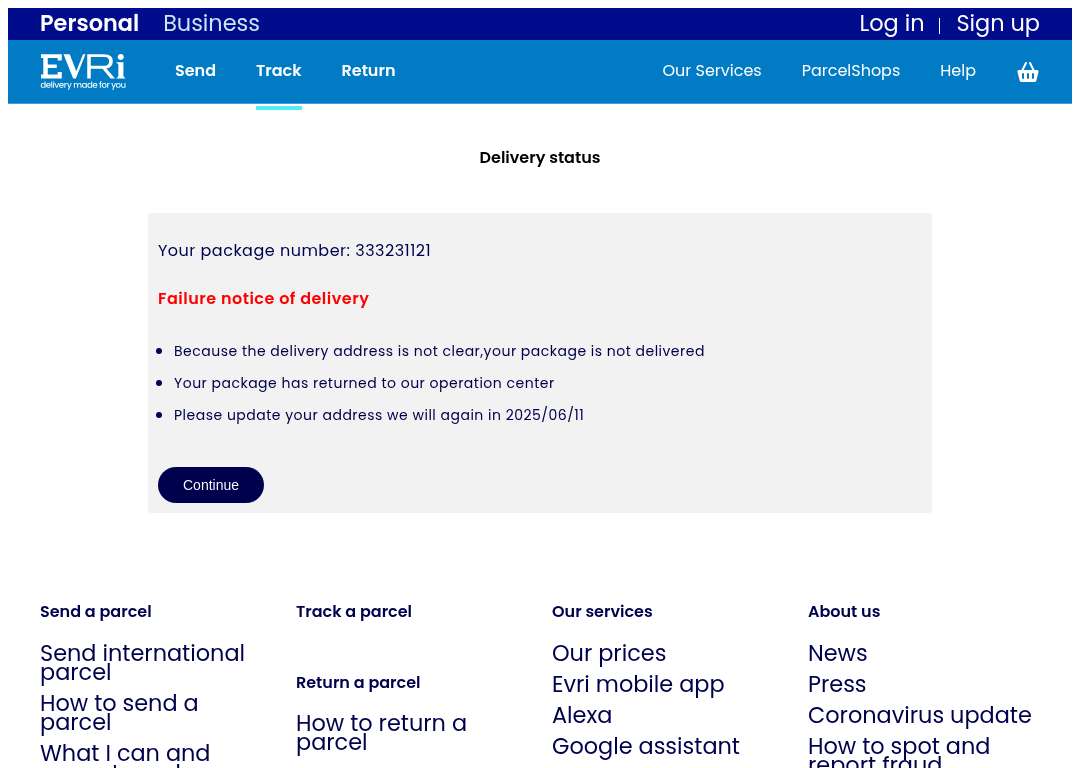The width and height of the screenshot is (1080, 768).
Task: Open the Evri mobile app link
Action: pos(638,684)
